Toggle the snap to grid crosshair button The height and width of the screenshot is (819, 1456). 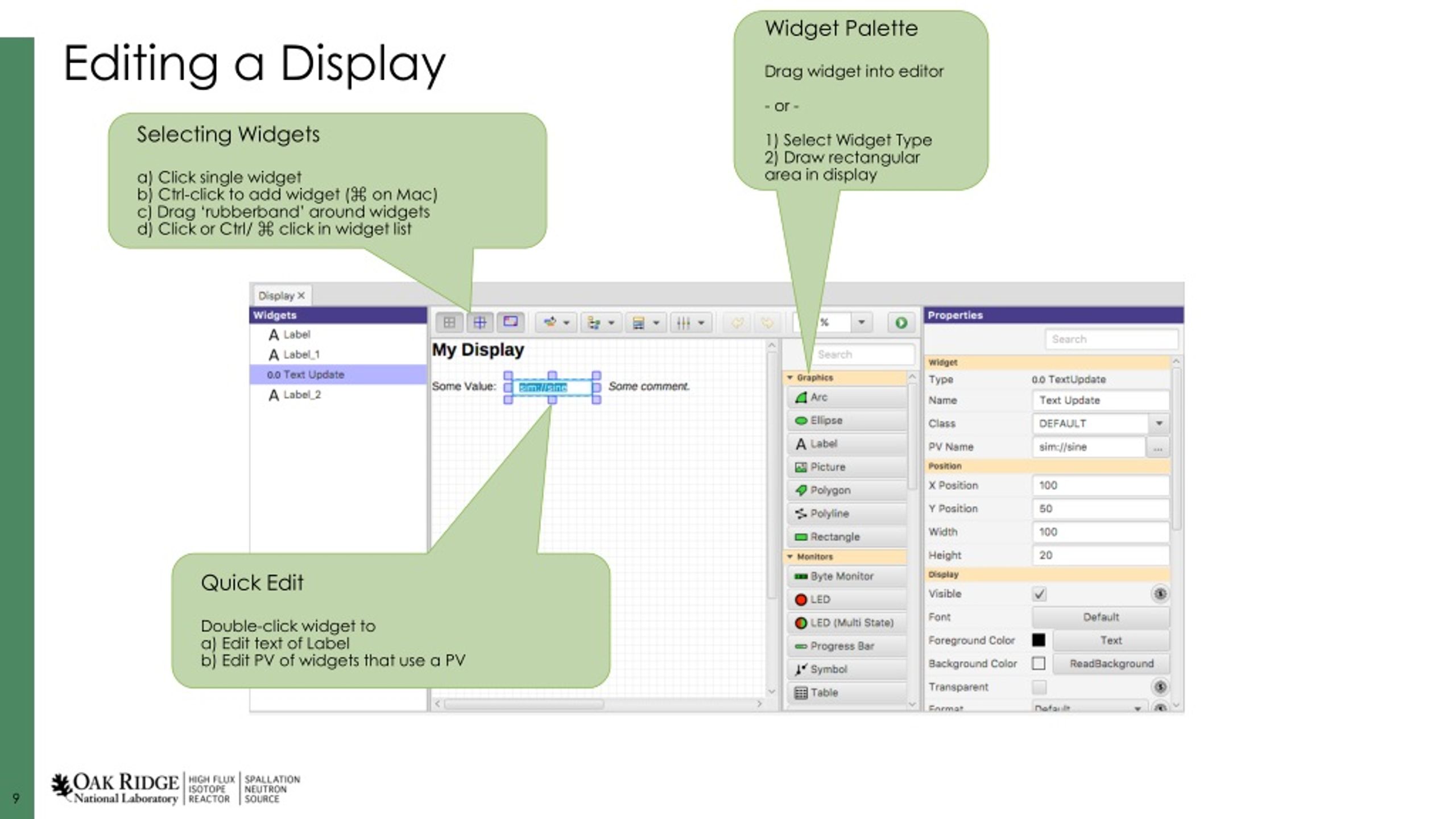[480, 322]
